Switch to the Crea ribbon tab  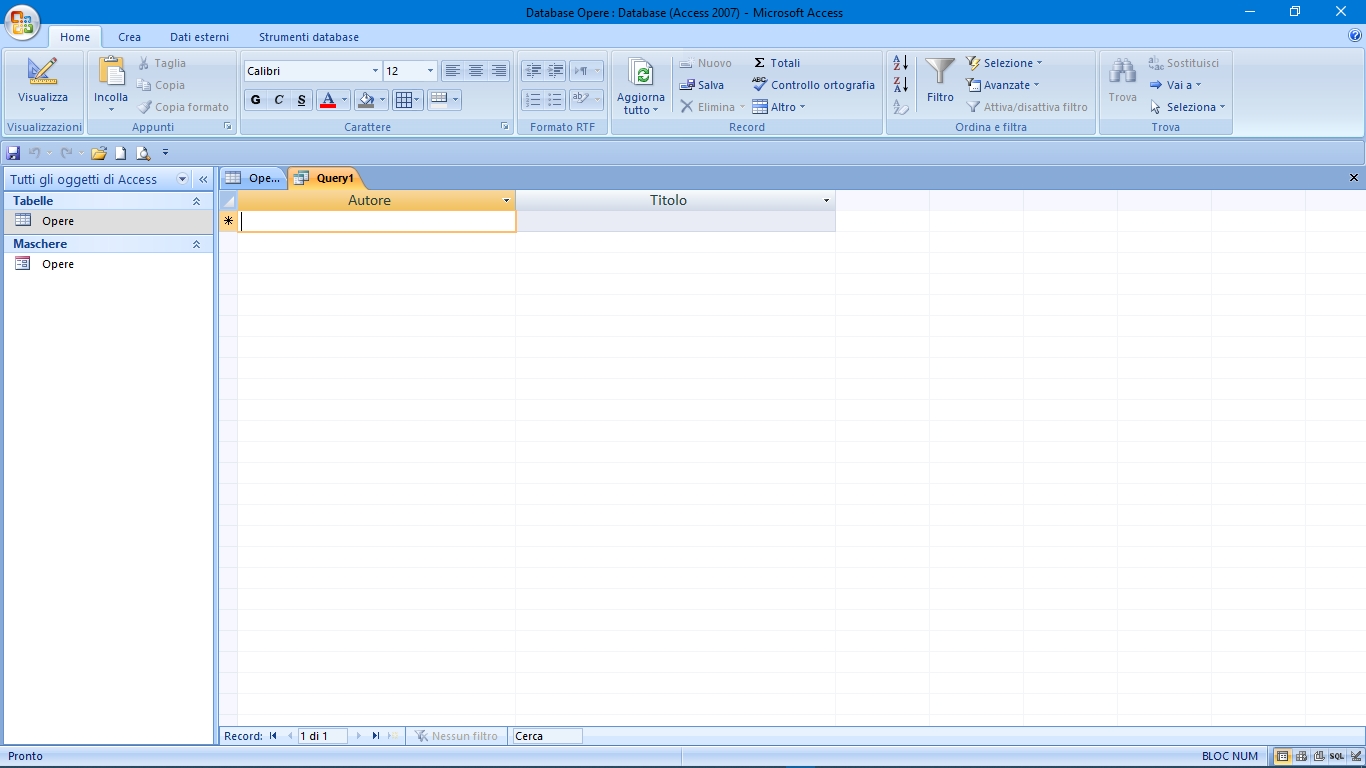129,37
